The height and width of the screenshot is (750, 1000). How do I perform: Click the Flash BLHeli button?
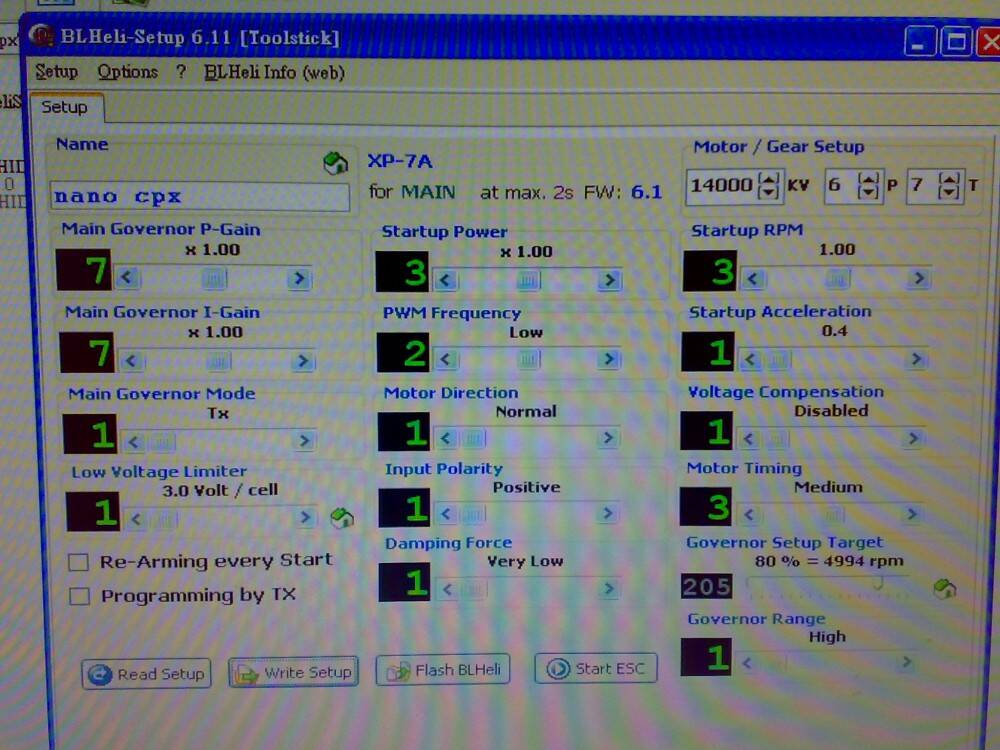coord(443,670)
